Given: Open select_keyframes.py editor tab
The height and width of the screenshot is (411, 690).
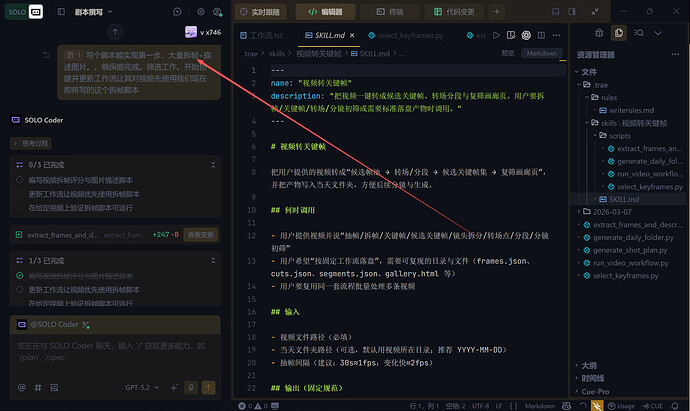Looking at the screenshot, I should (410, 35).
